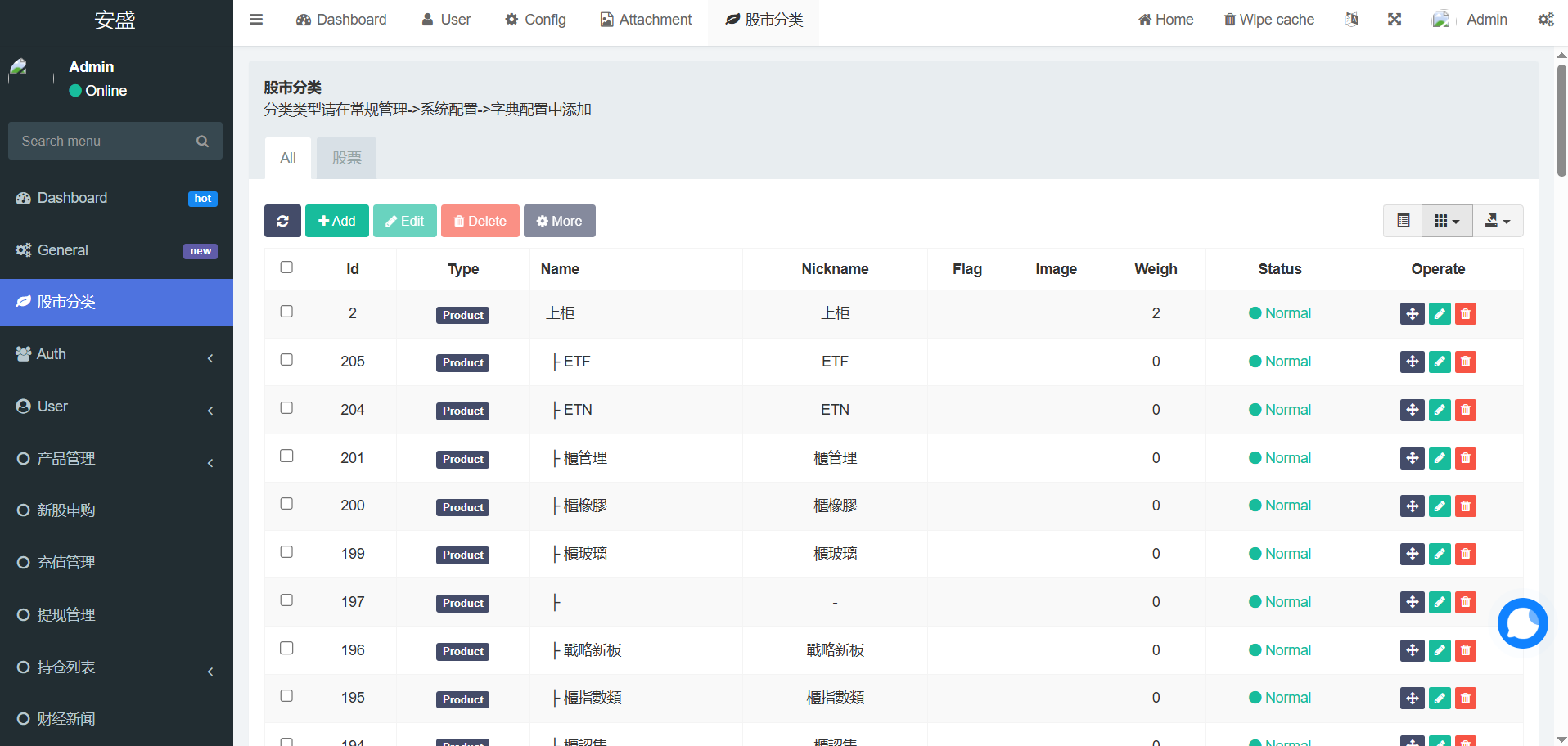Click the Search menu input field
Viewport: 1568px width, 746px height.
click(x=106, y=141)
